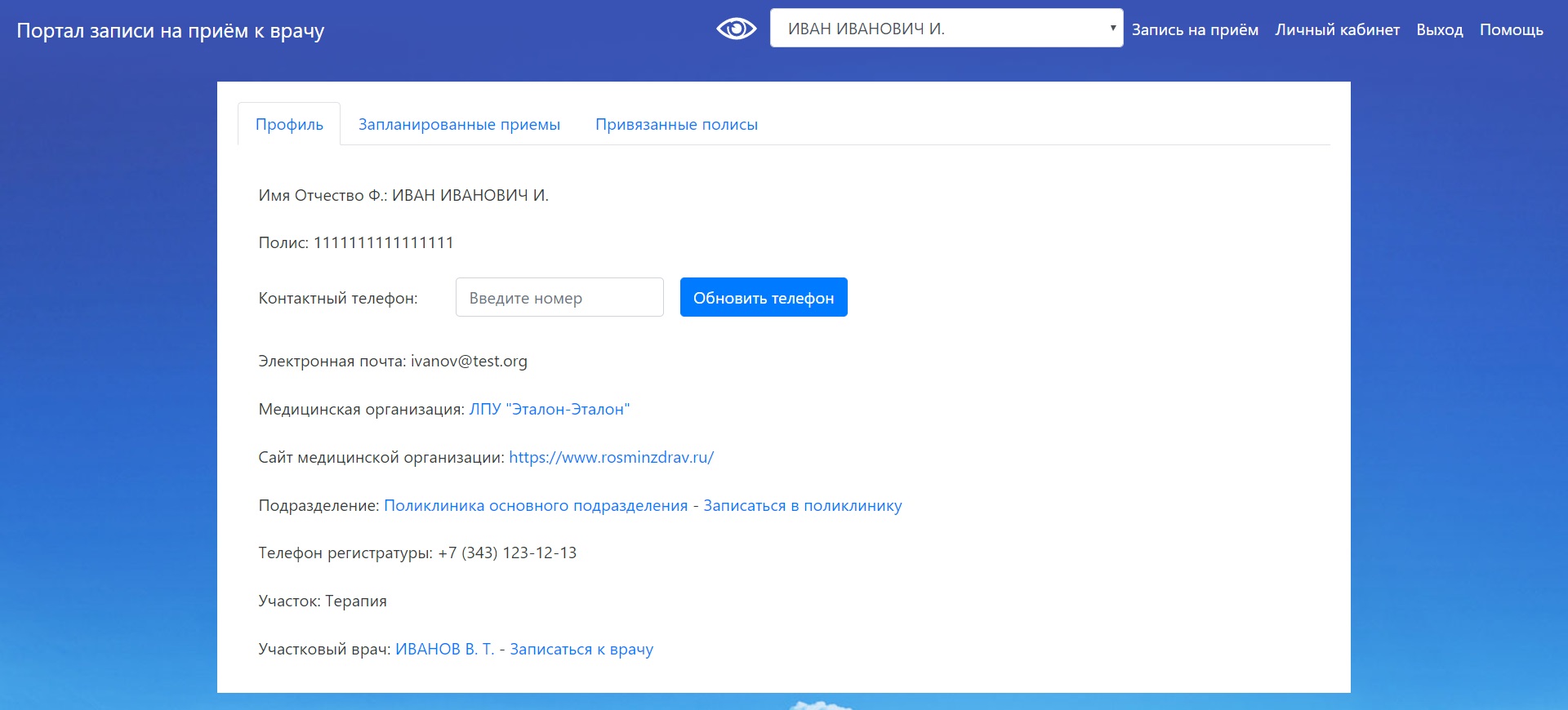Click Выход to log out

click(1439, 30)
